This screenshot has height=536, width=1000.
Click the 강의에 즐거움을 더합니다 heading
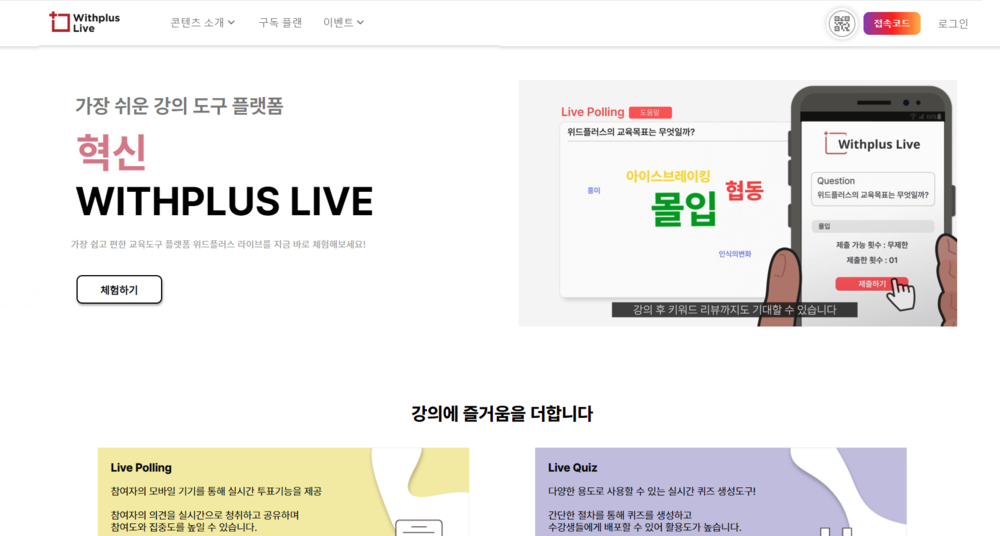(502, 413)
